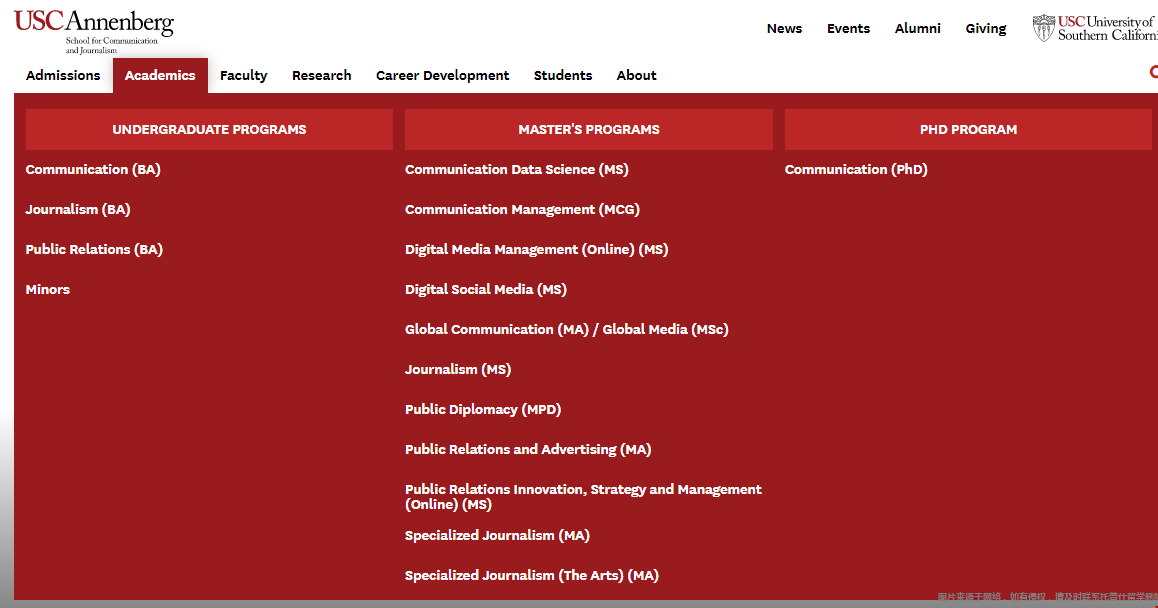Open the Students menu
Viewport: 1158px width, 608px height.
[x=563, y=75]
